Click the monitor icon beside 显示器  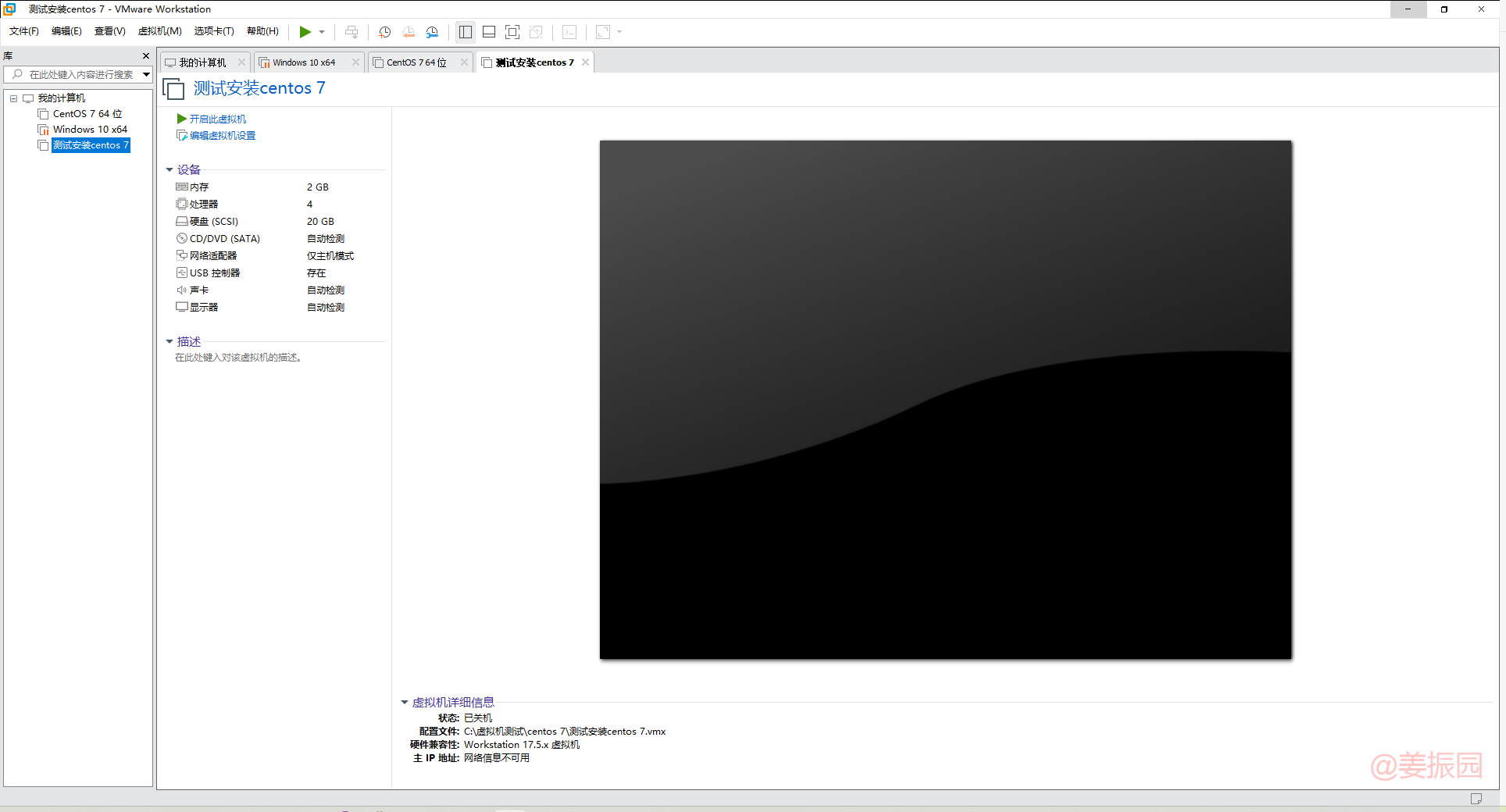[182, 307]
